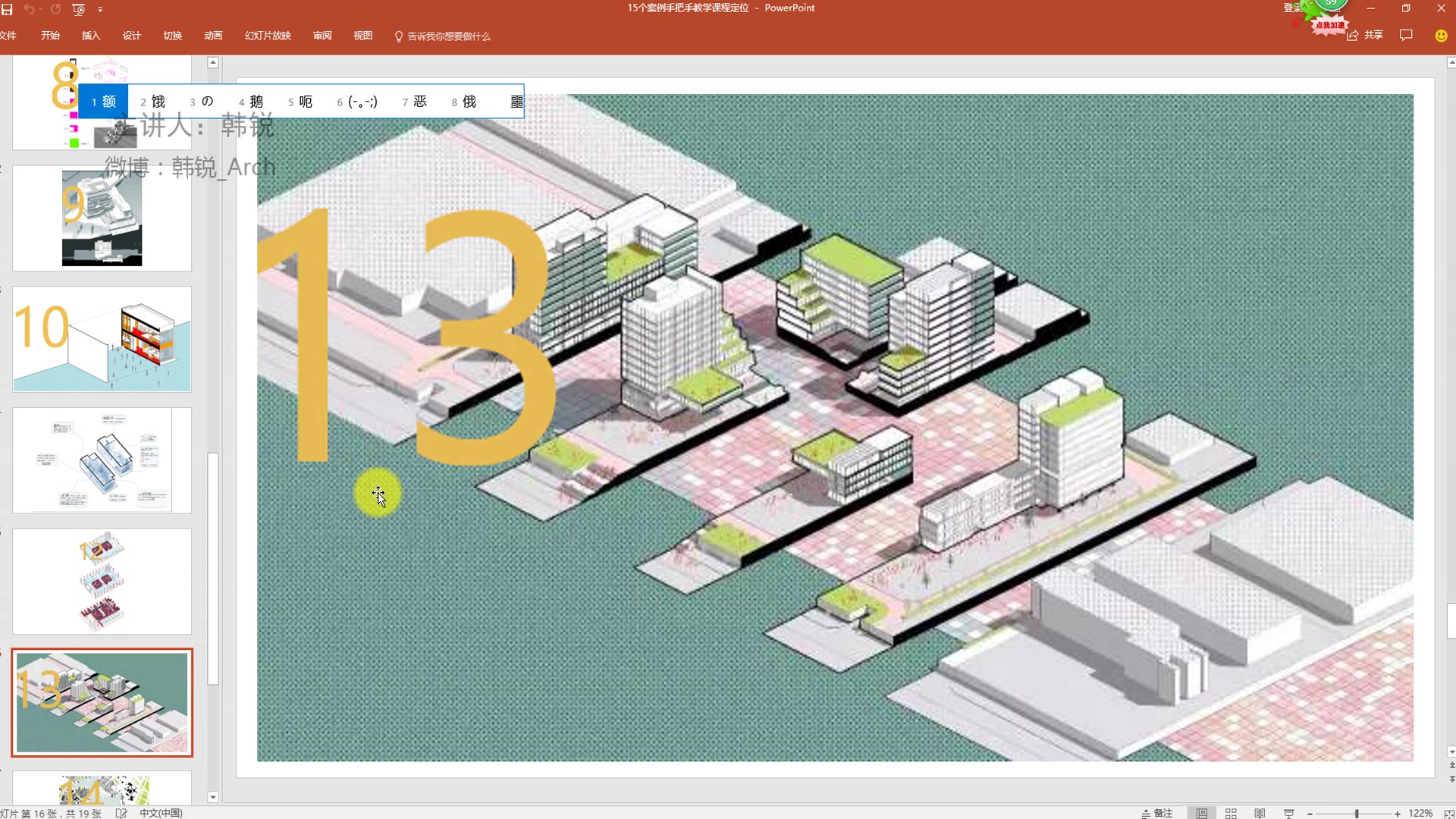Screen dimensions: 1456x819
Task: Click spell-check icon in status bar
Action: 121,813
